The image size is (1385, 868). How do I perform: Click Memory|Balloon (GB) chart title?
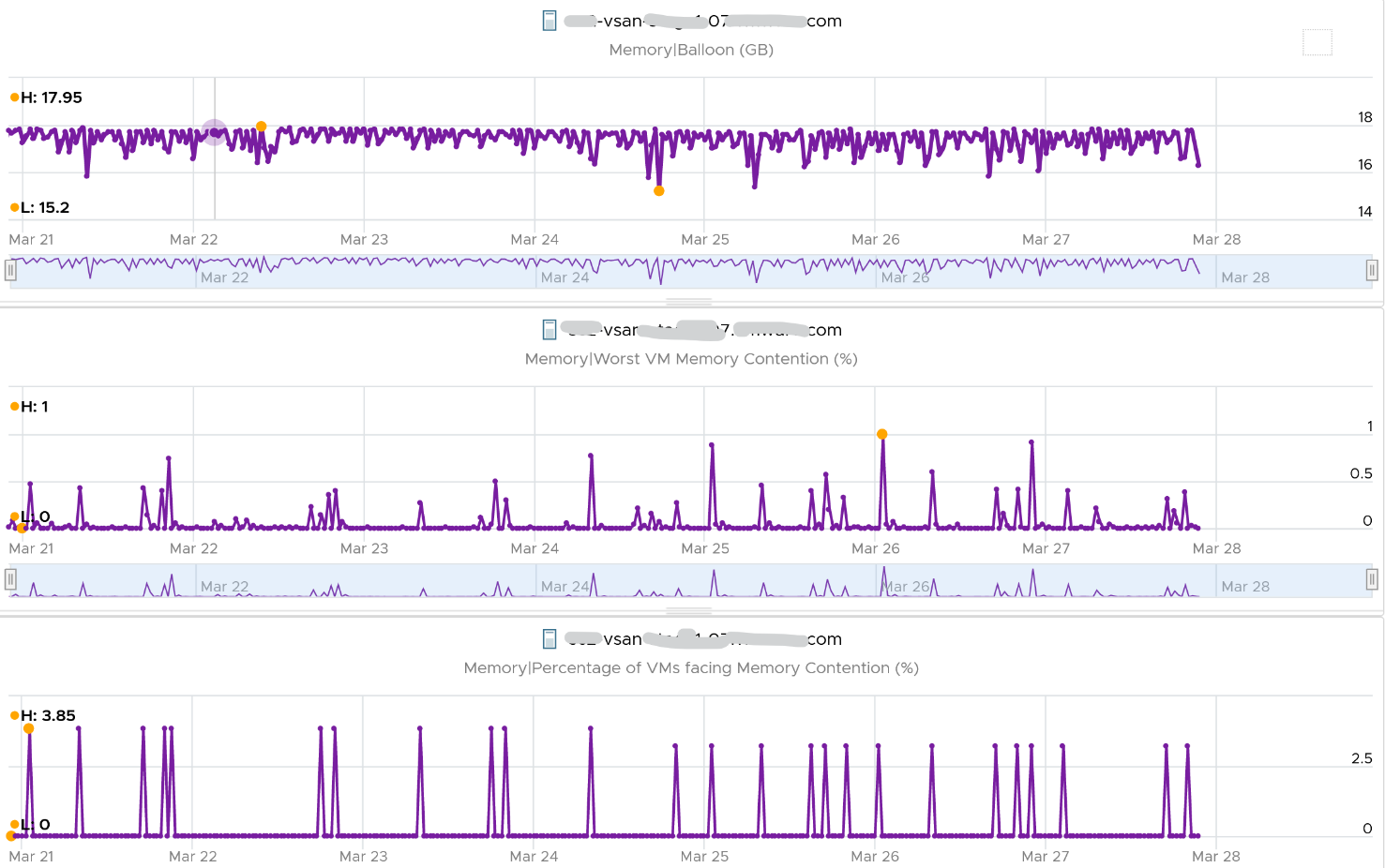[691, 50]
